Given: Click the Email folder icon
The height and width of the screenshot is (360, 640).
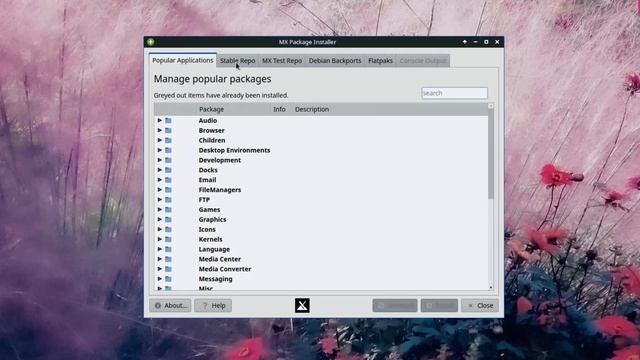Looking at the screenshot, I should (168, 180).
